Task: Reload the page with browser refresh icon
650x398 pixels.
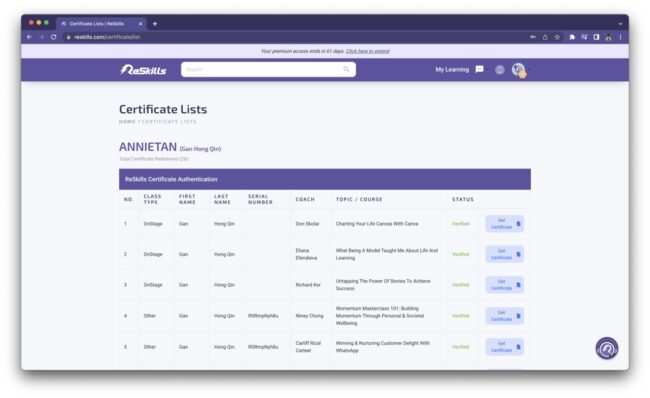Action: (x=53, y=37)
